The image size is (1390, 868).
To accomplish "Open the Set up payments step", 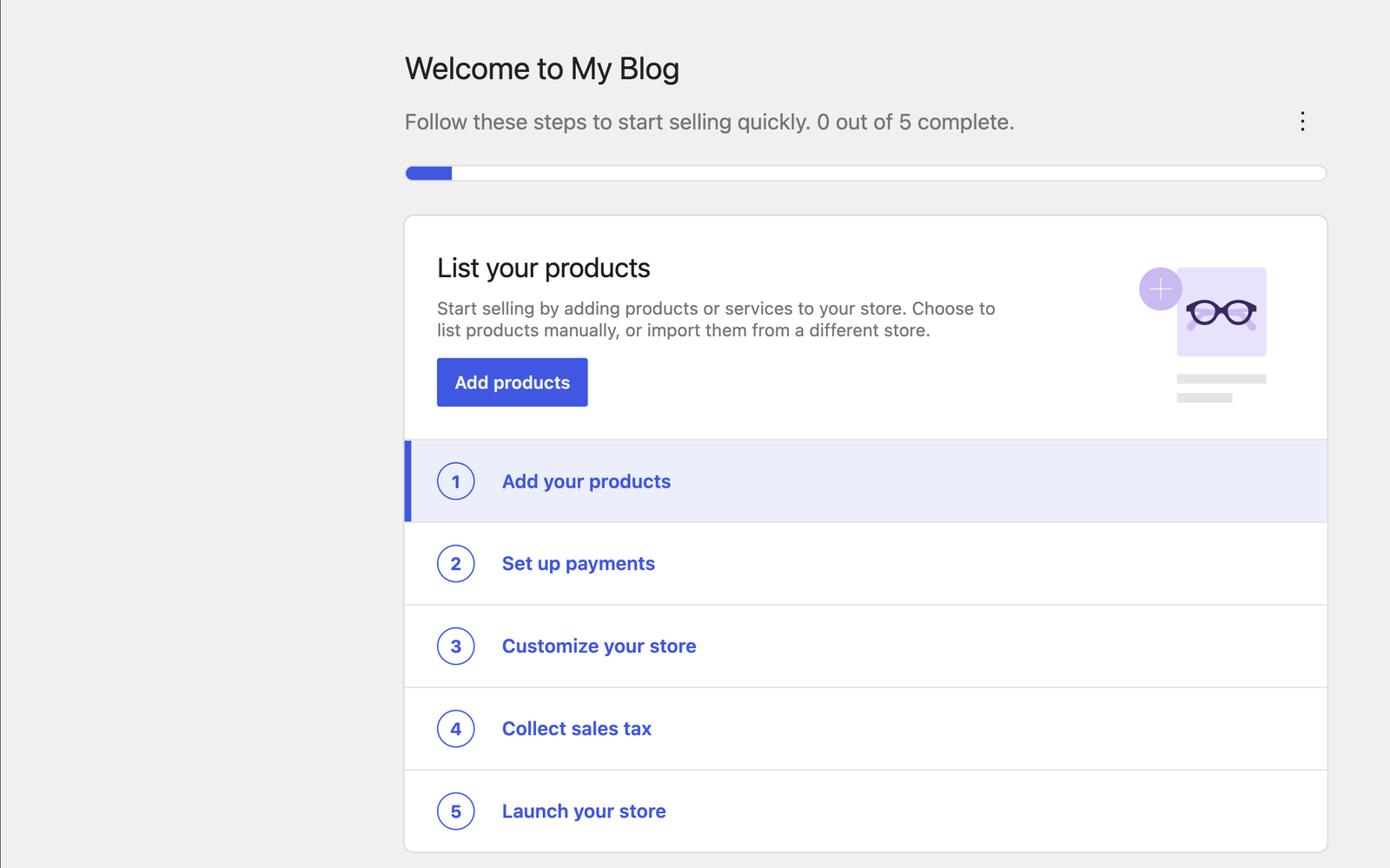I will point(866,564).
